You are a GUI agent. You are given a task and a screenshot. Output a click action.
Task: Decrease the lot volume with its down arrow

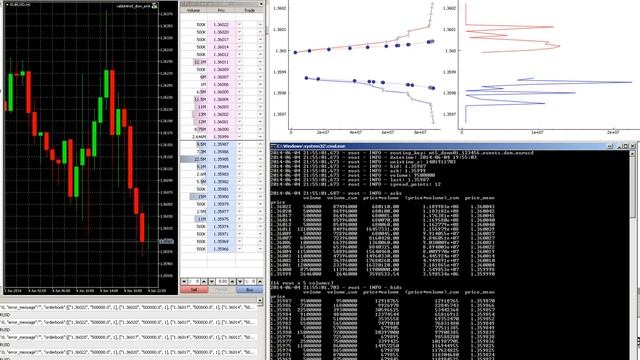point(211,282)
